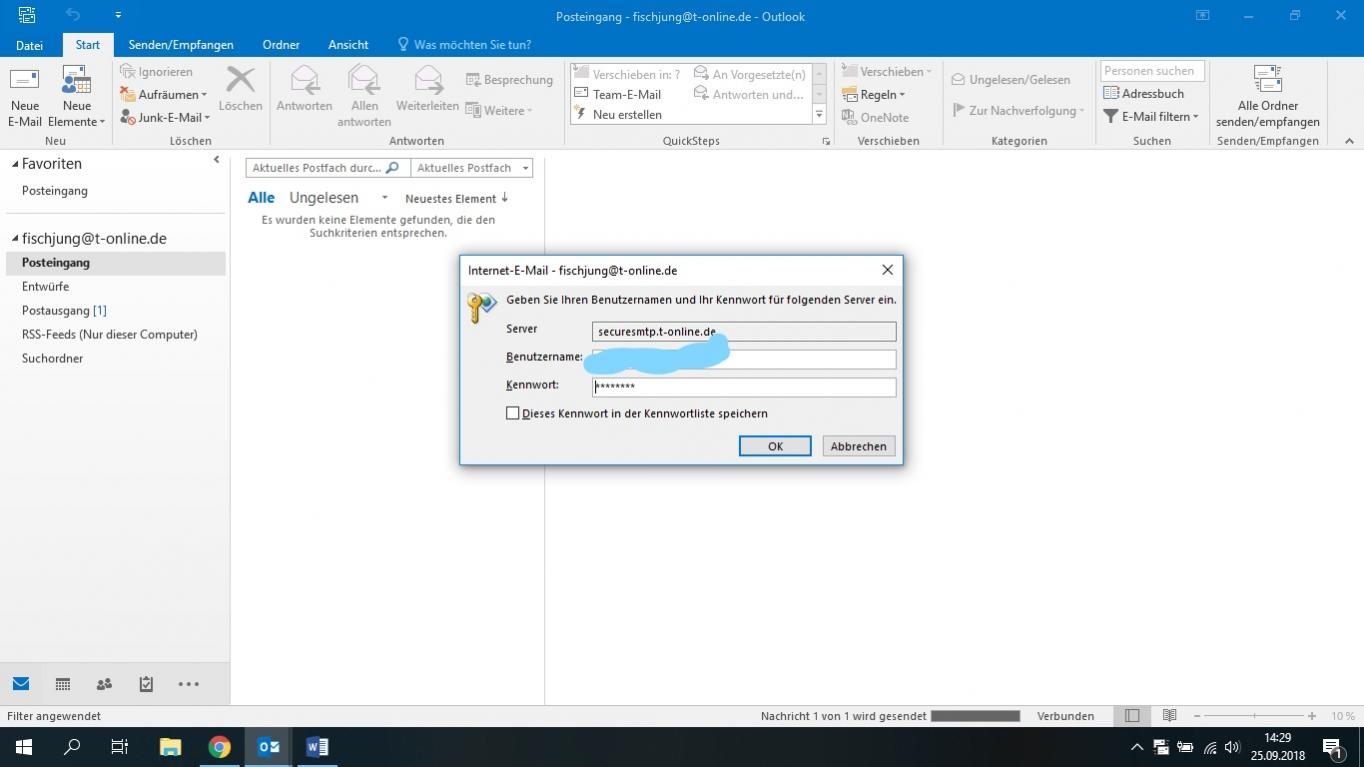Open the Aufräumen cleanup option
The height and width of the screenshot is (767, 1364).
point(164,94)
